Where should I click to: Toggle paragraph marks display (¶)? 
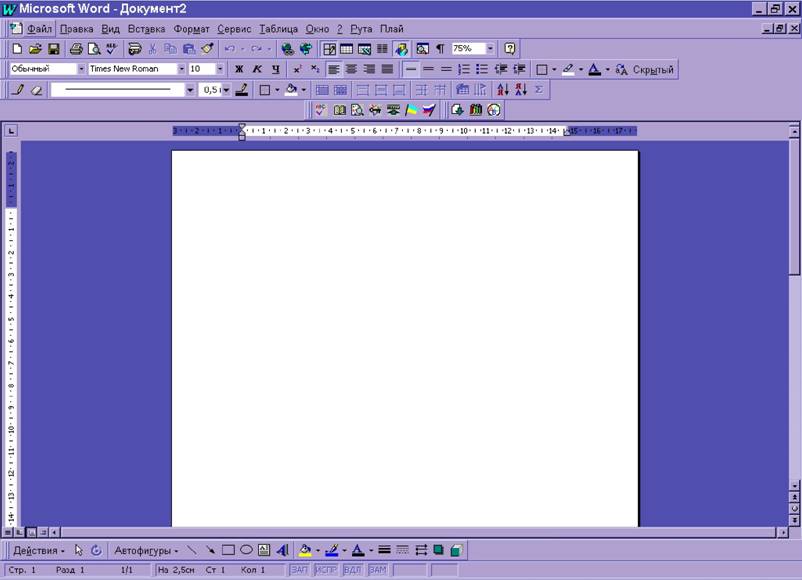tap(440, 49)
